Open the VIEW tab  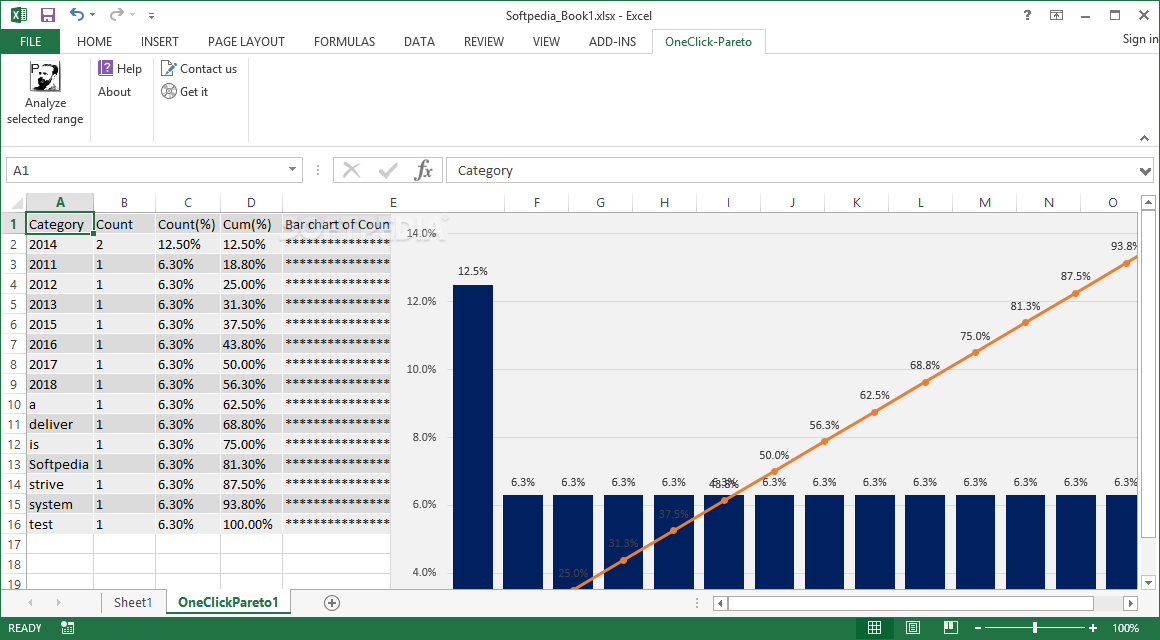point(546,41)
